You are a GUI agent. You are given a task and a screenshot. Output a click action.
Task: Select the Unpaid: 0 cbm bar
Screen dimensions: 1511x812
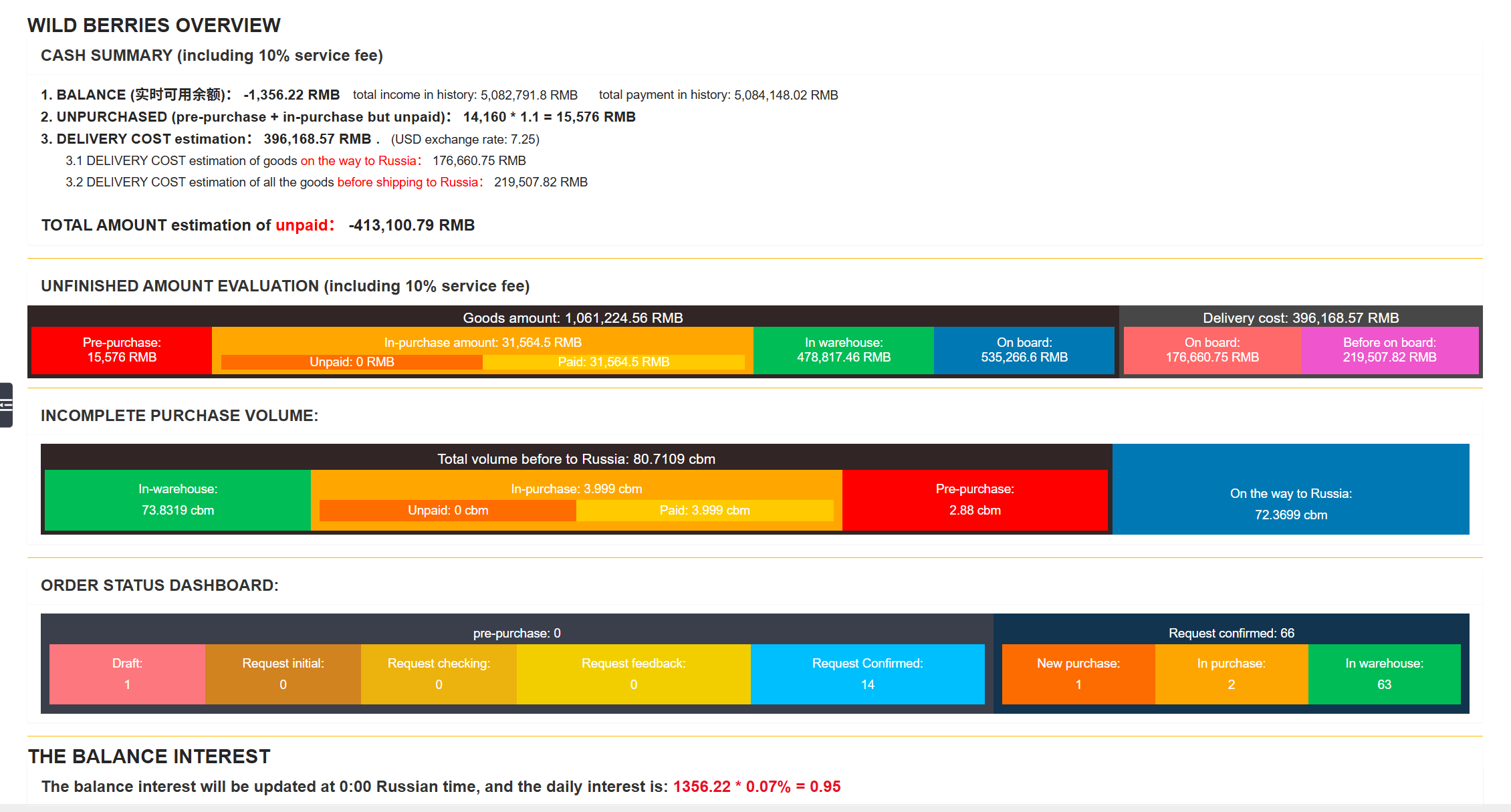click(448, 511)
